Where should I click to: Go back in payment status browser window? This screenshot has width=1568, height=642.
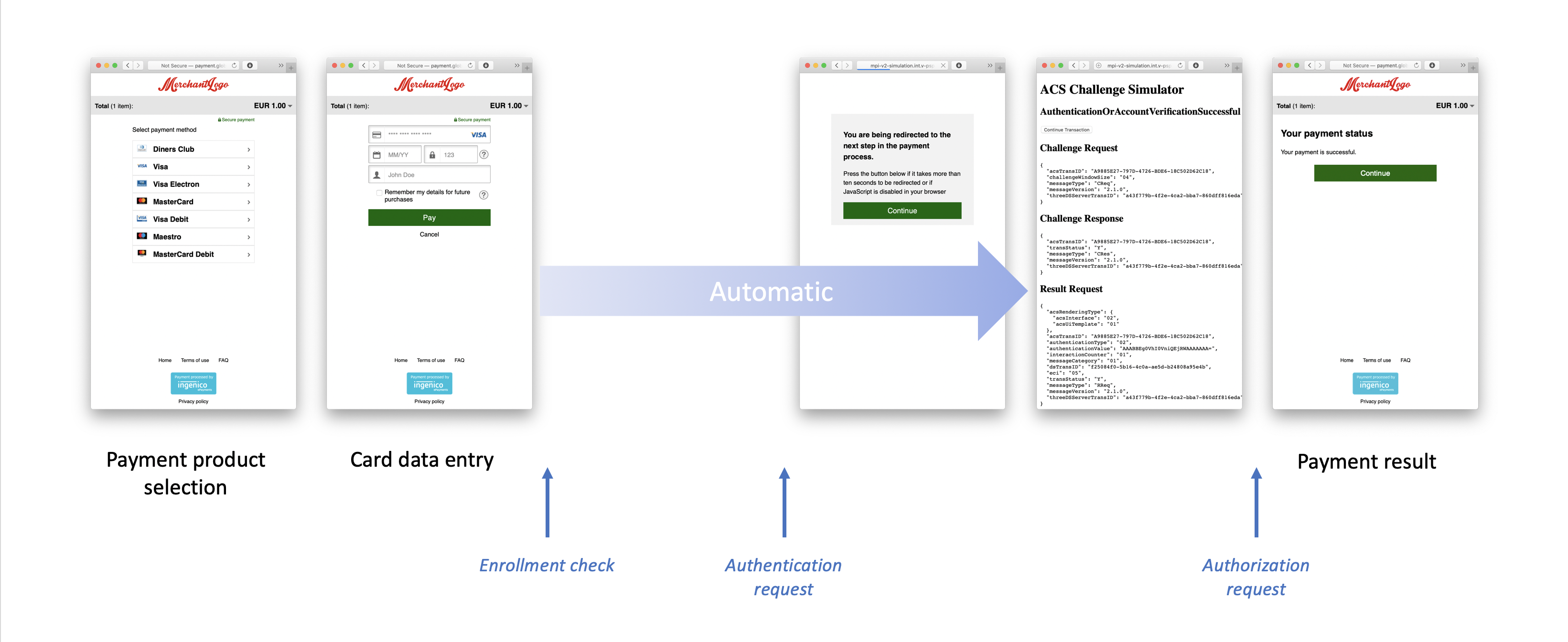click(x=1310, y=66)
